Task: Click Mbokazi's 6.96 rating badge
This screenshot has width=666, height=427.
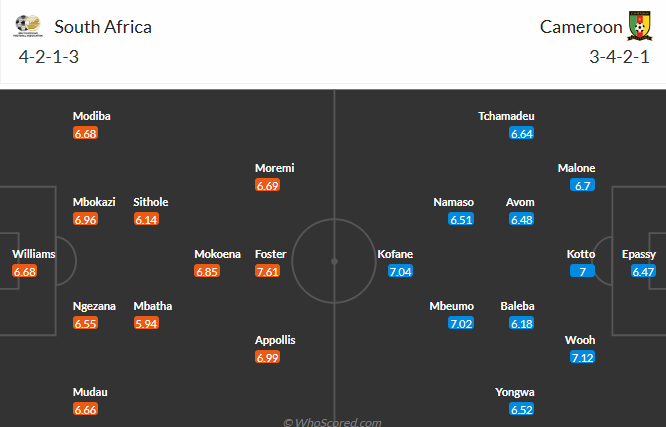Action: [85, 219]
